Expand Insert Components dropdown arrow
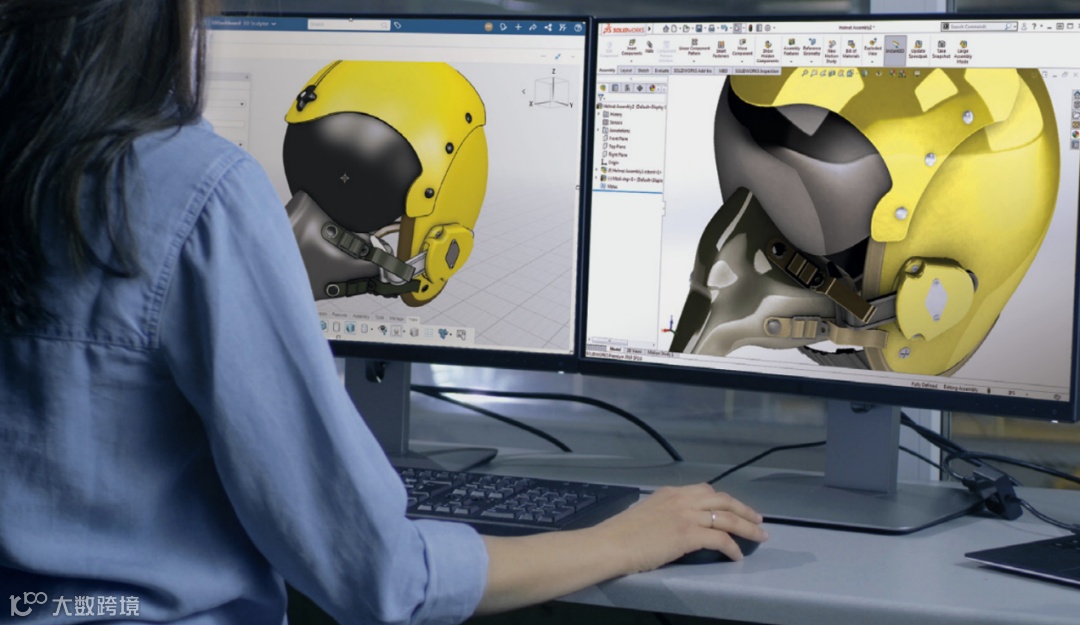 pyautogui.click(x=631, y=61)
